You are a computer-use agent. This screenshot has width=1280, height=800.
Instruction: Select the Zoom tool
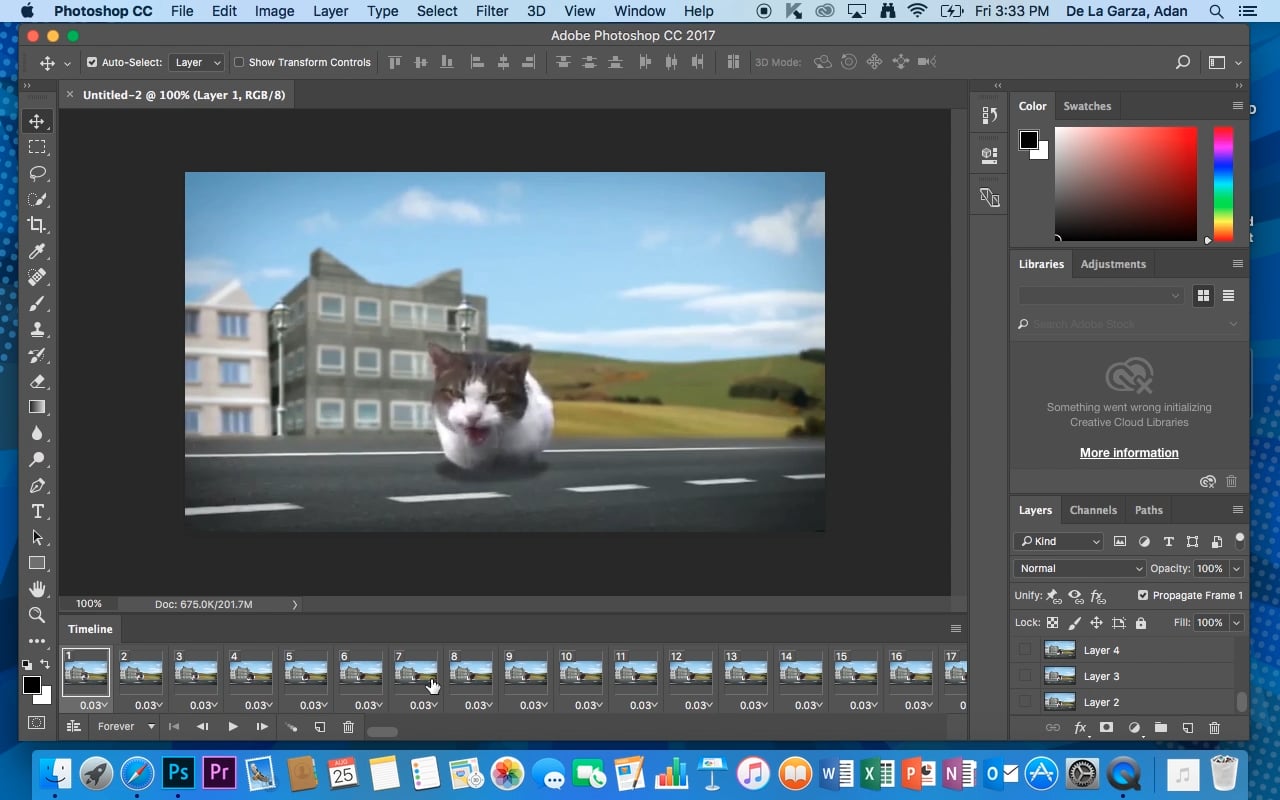point(37,615)
